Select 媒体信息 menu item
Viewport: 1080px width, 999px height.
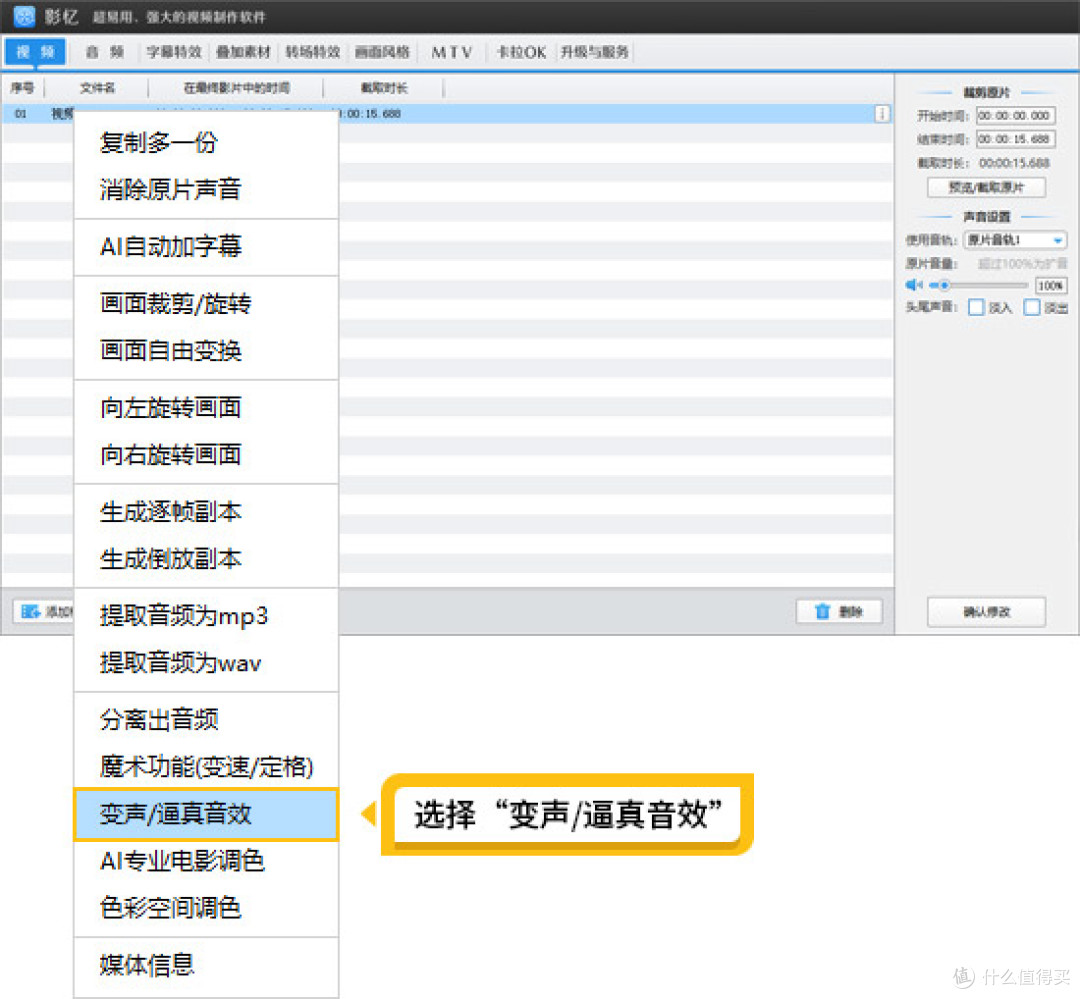coord(206,965)
